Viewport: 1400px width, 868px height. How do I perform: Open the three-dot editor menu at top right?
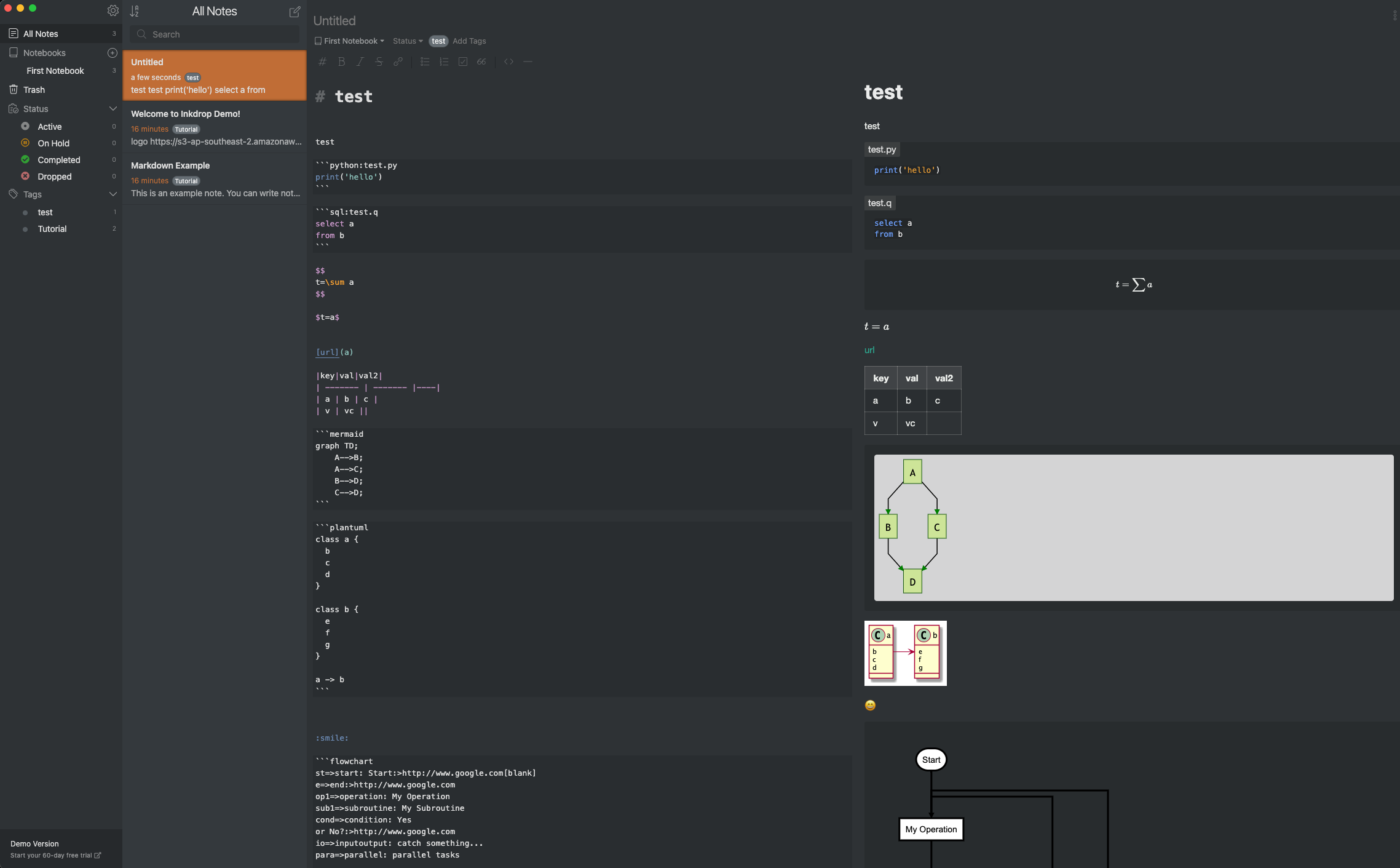click(x=1394, y=16)
